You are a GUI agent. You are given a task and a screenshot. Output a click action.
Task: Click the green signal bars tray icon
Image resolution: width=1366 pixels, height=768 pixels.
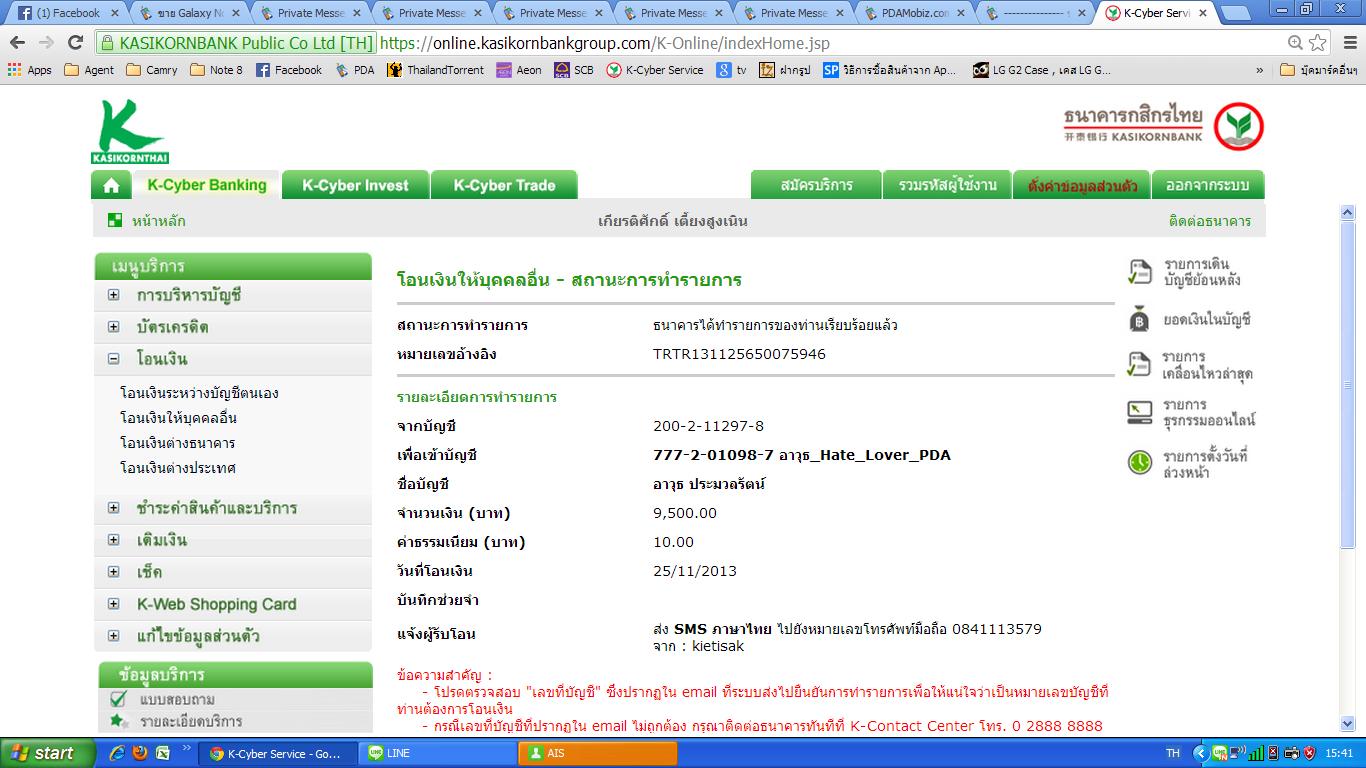click(1256, 753)
